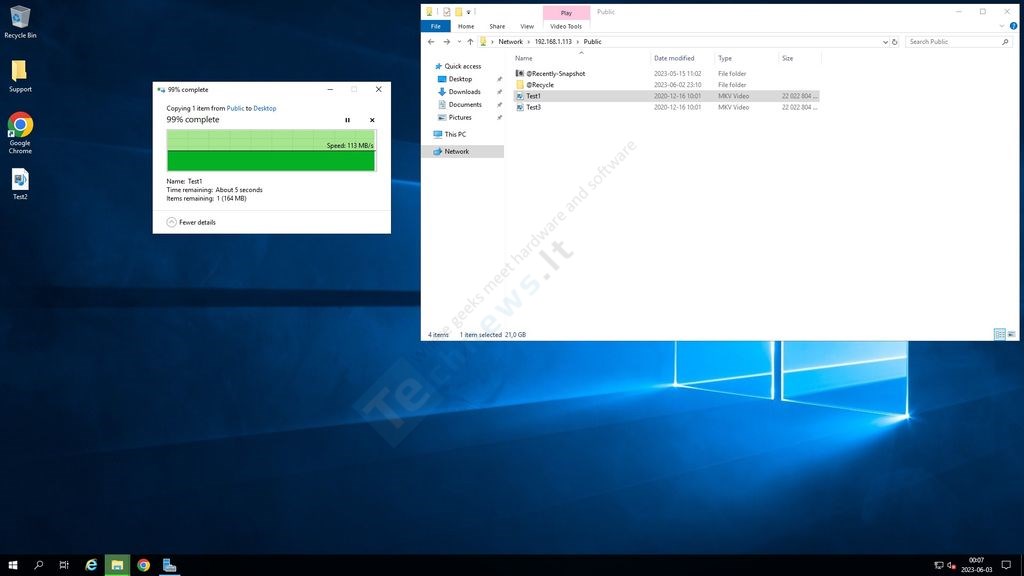Click the Properties quick access toolbar icon

(x=447, y=12)
